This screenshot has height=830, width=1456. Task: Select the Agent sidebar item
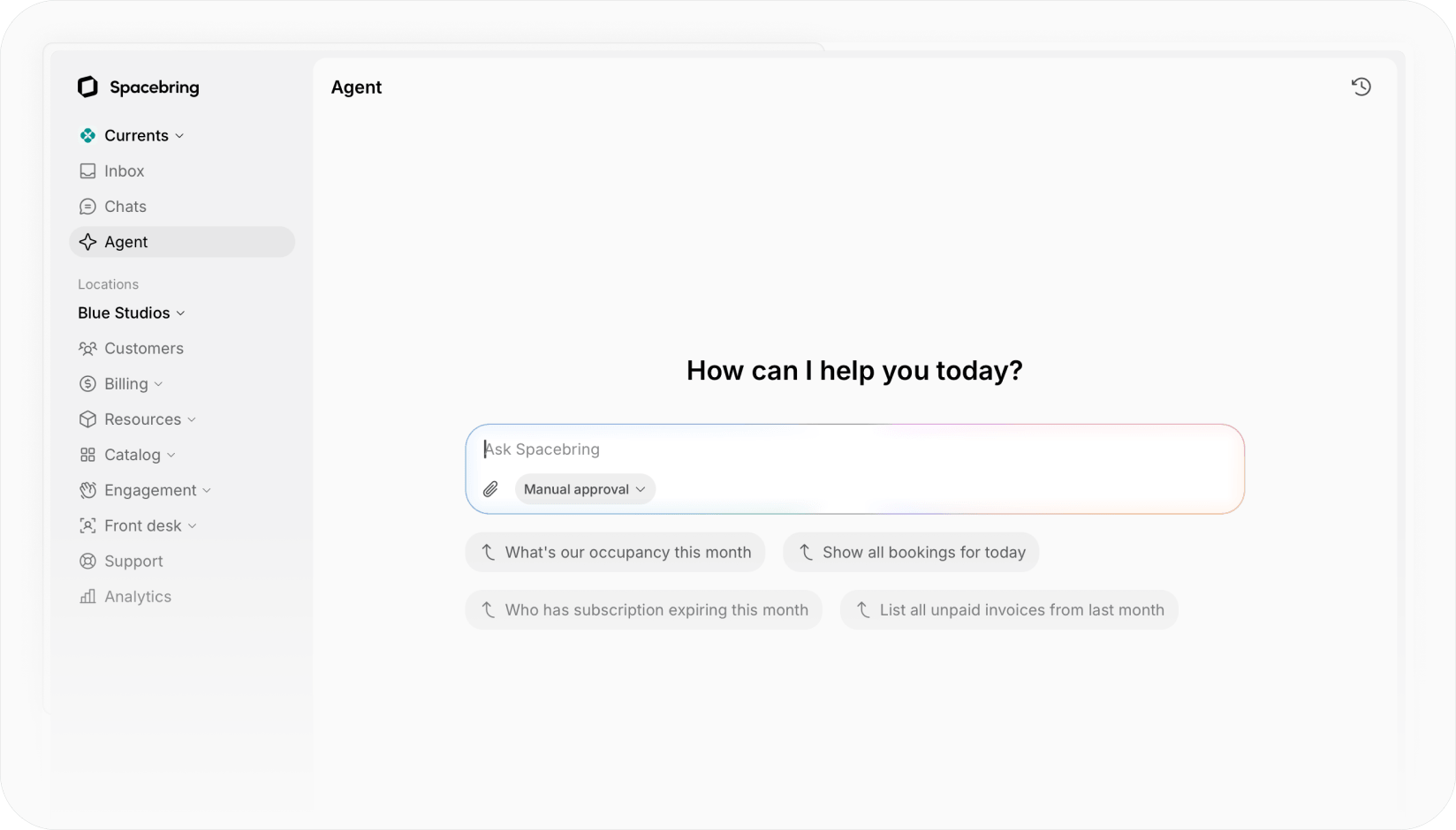182,242
